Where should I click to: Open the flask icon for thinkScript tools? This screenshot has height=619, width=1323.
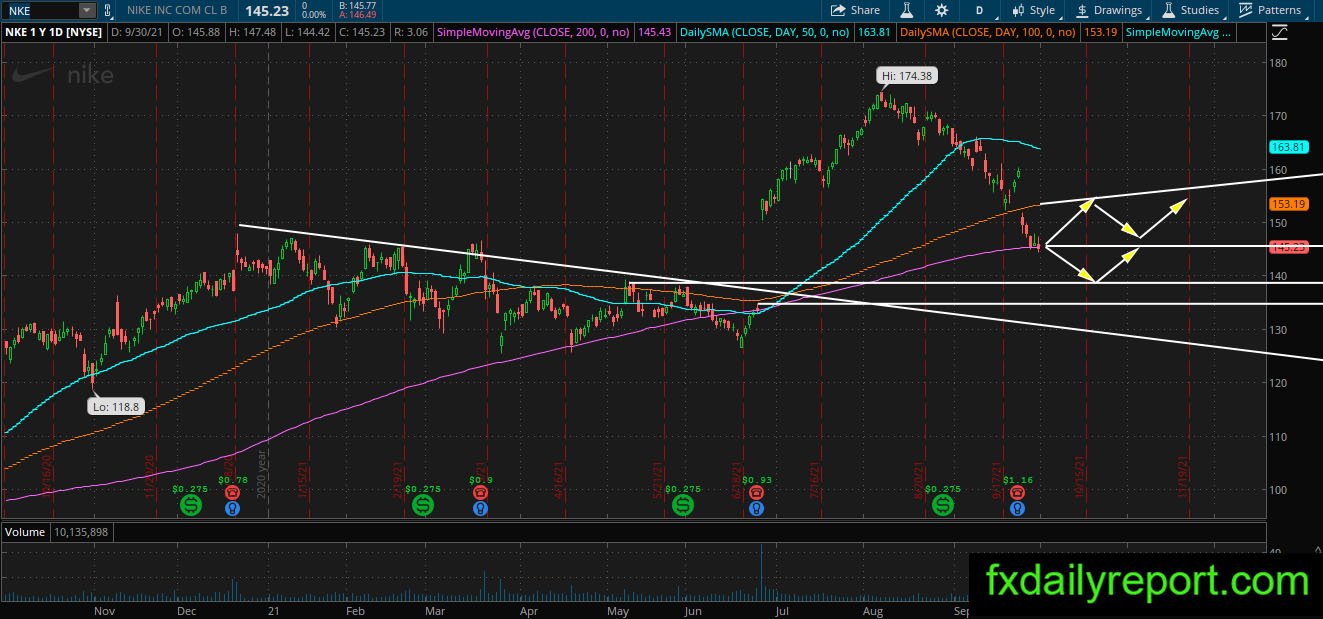(908, 10)
